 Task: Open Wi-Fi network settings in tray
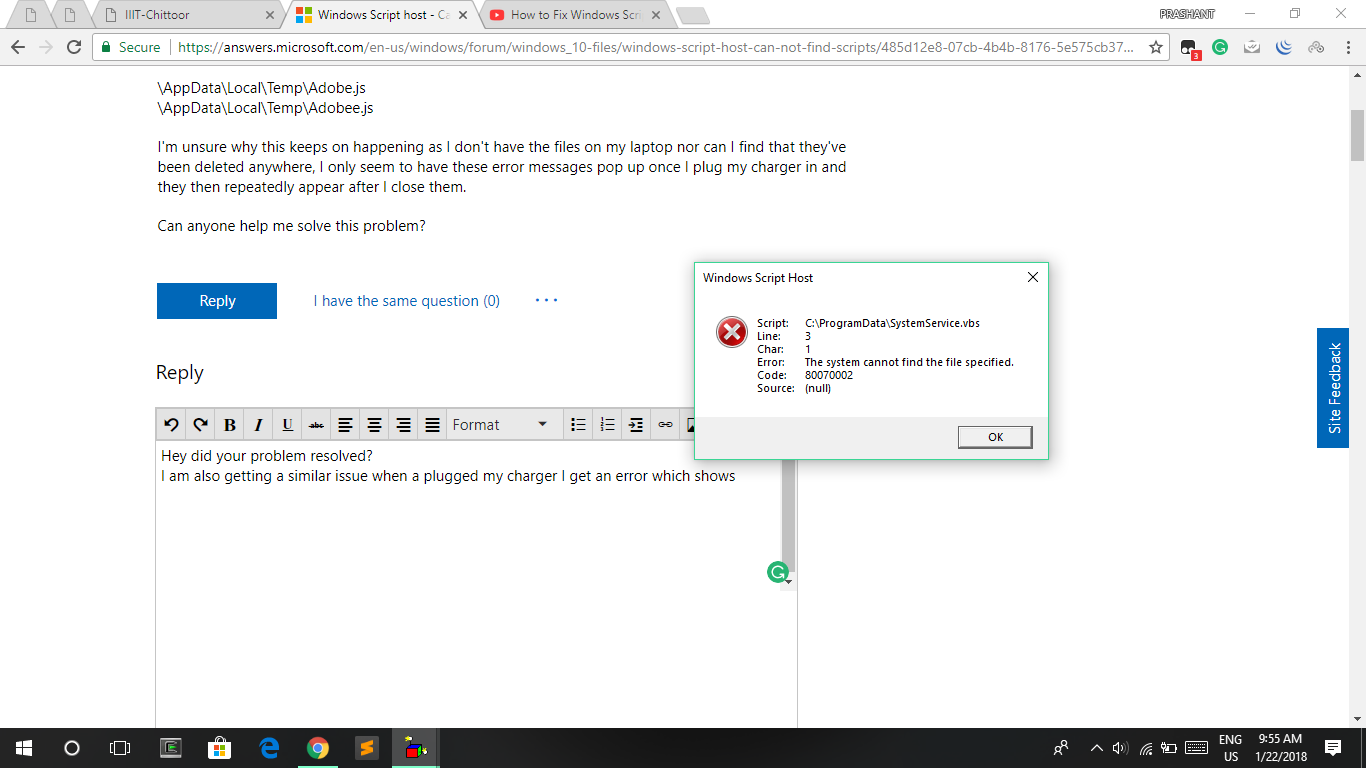[1145, 748]
